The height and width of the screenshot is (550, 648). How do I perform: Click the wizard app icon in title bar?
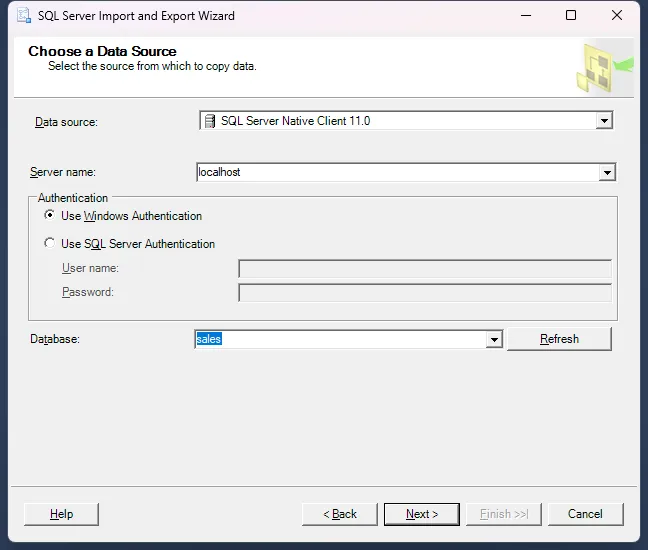click(20, 16)
